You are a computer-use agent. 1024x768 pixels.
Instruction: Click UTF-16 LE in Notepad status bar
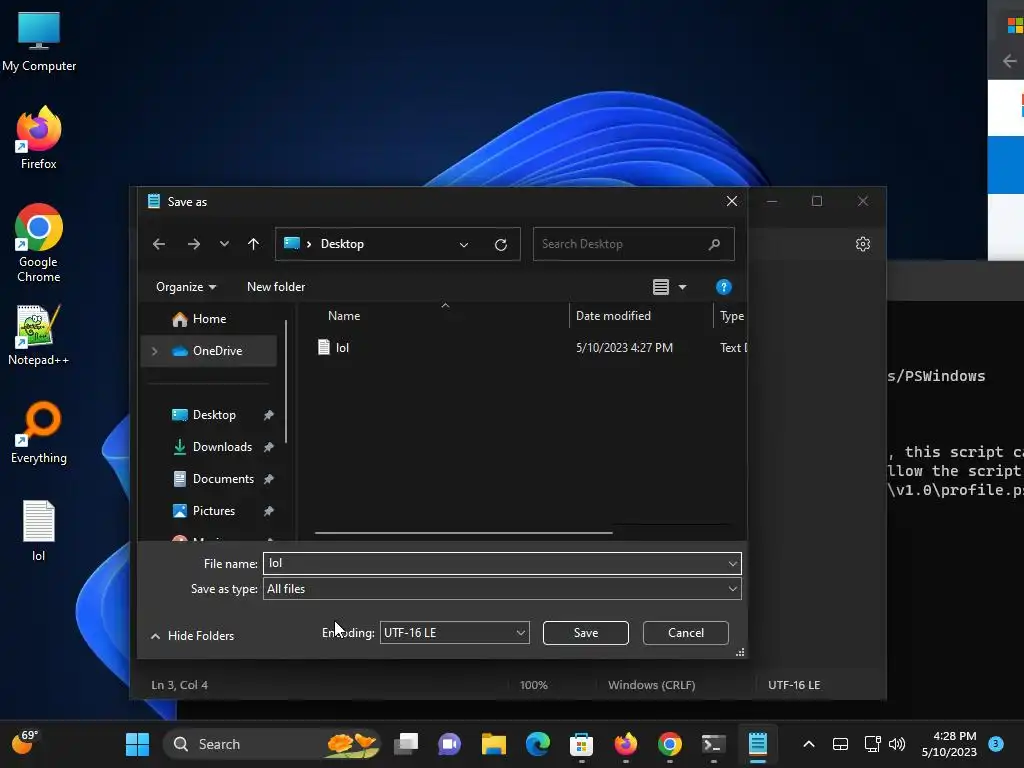click(794, 685)
